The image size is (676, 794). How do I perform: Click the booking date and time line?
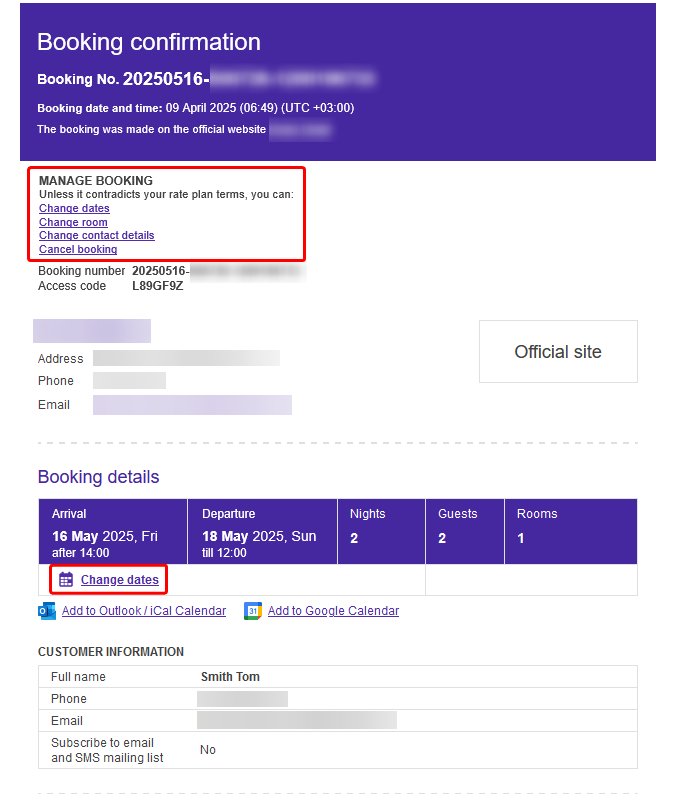(x=195, y=108)
